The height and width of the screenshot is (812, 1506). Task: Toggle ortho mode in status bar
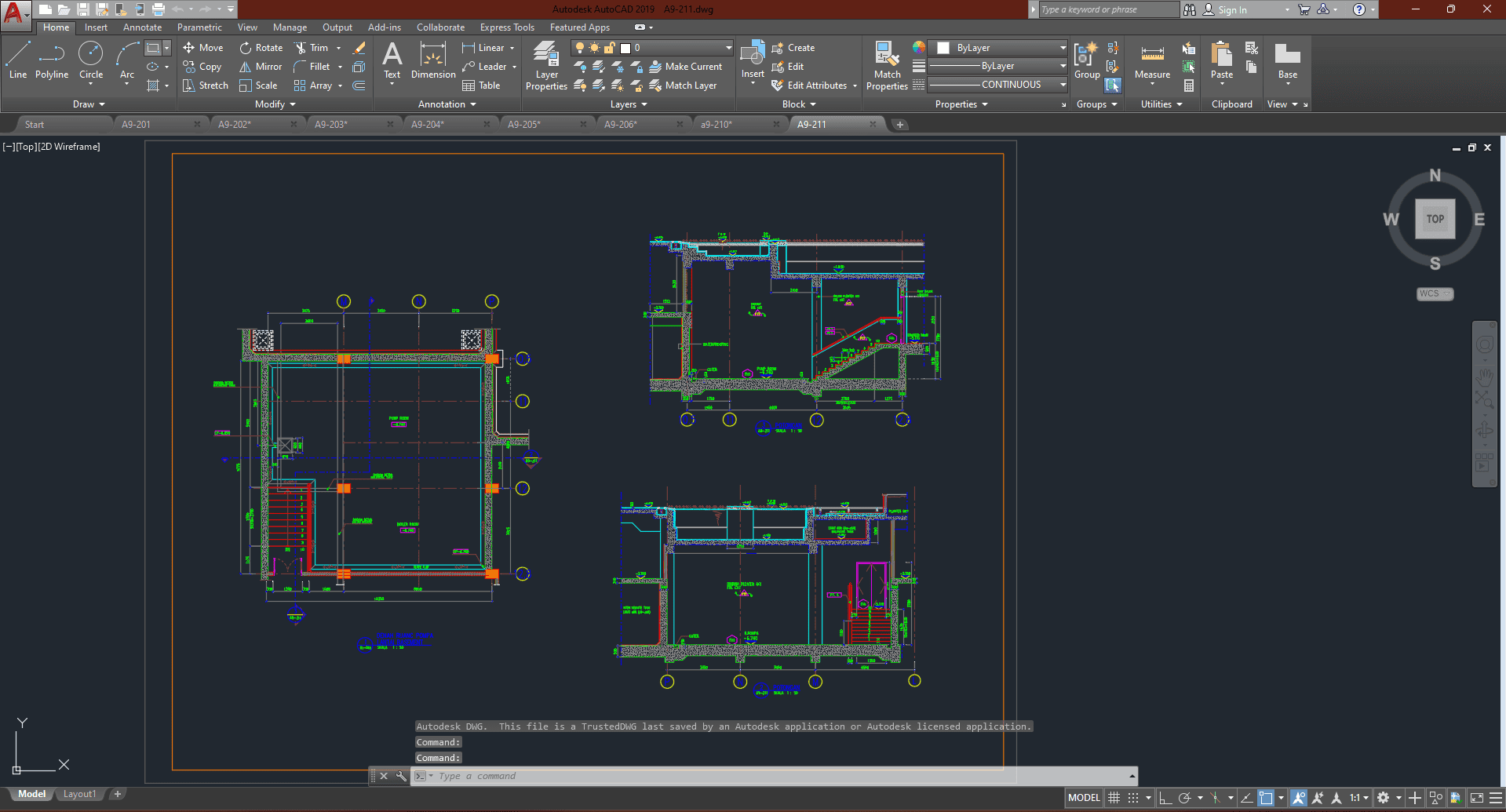[1165, 798]
